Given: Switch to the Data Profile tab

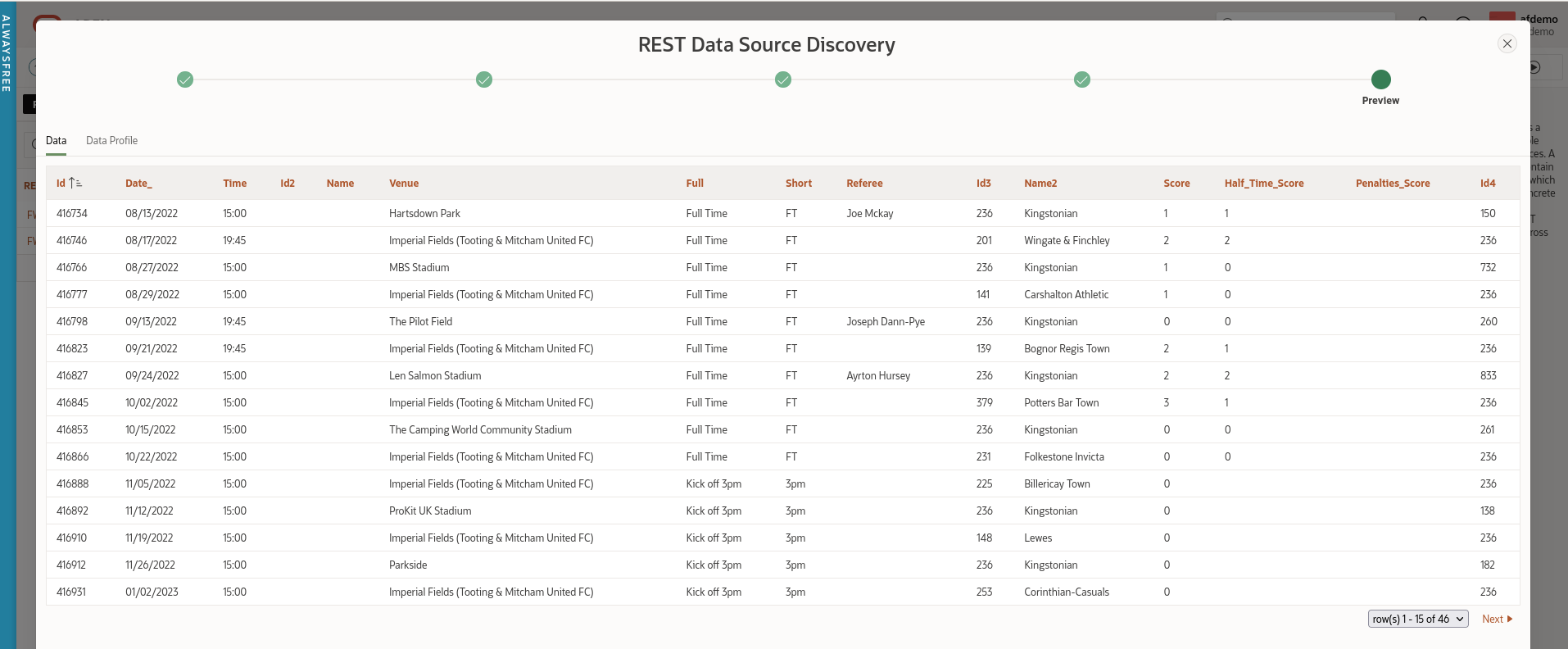Looking at the screenshot, I should coord(111,141).
